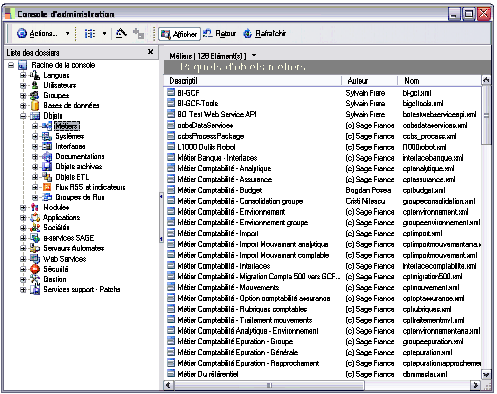Select Métier Comptabilité - Budget row
This screenshot has width=497, height=394.
(323, 190)
